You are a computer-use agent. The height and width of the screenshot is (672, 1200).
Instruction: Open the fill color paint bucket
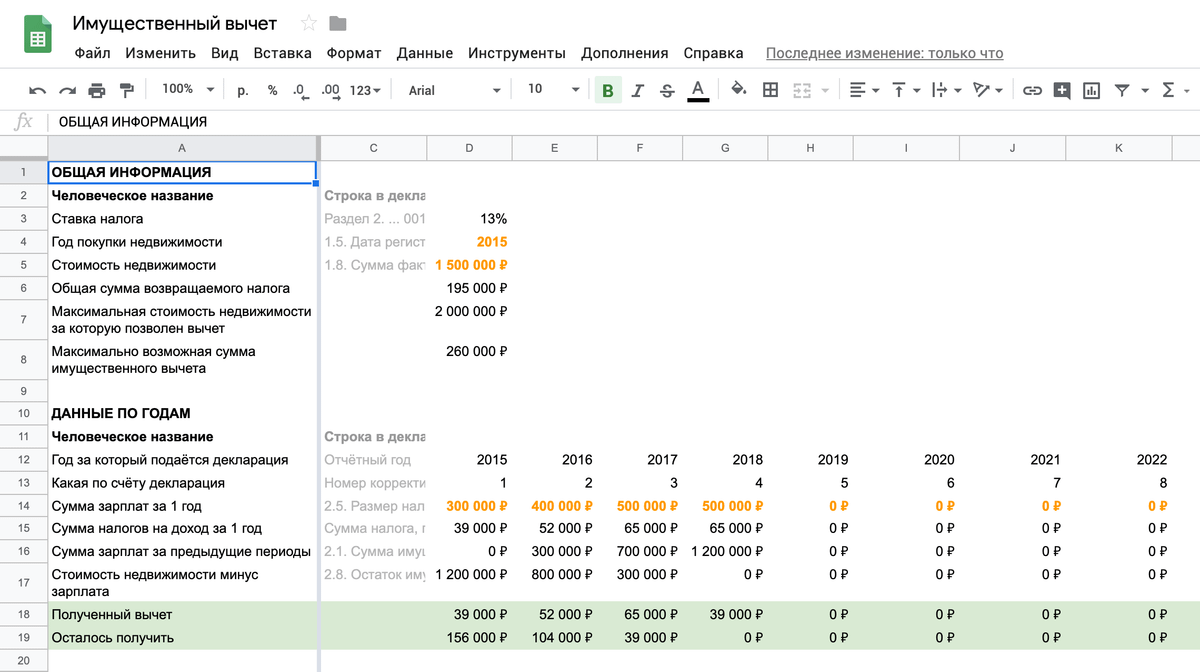(739, 90)
